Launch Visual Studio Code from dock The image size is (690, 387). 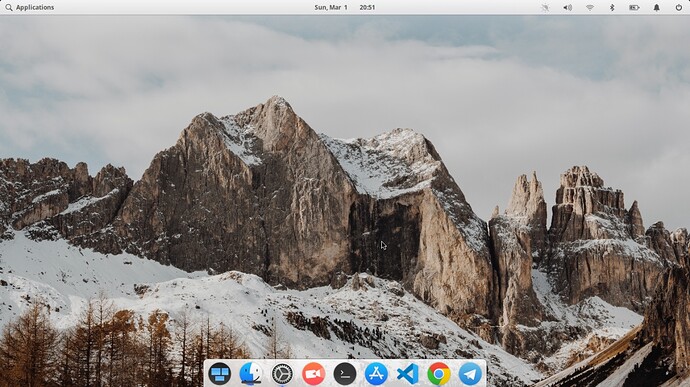coord(407,374)
